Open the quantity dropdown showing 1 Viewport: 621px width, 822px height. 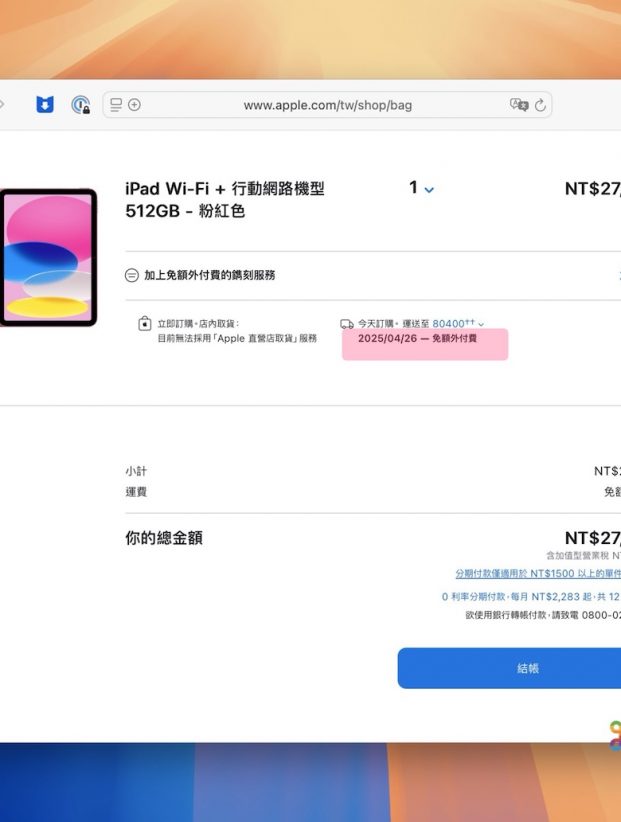click(x=421, y=188)
